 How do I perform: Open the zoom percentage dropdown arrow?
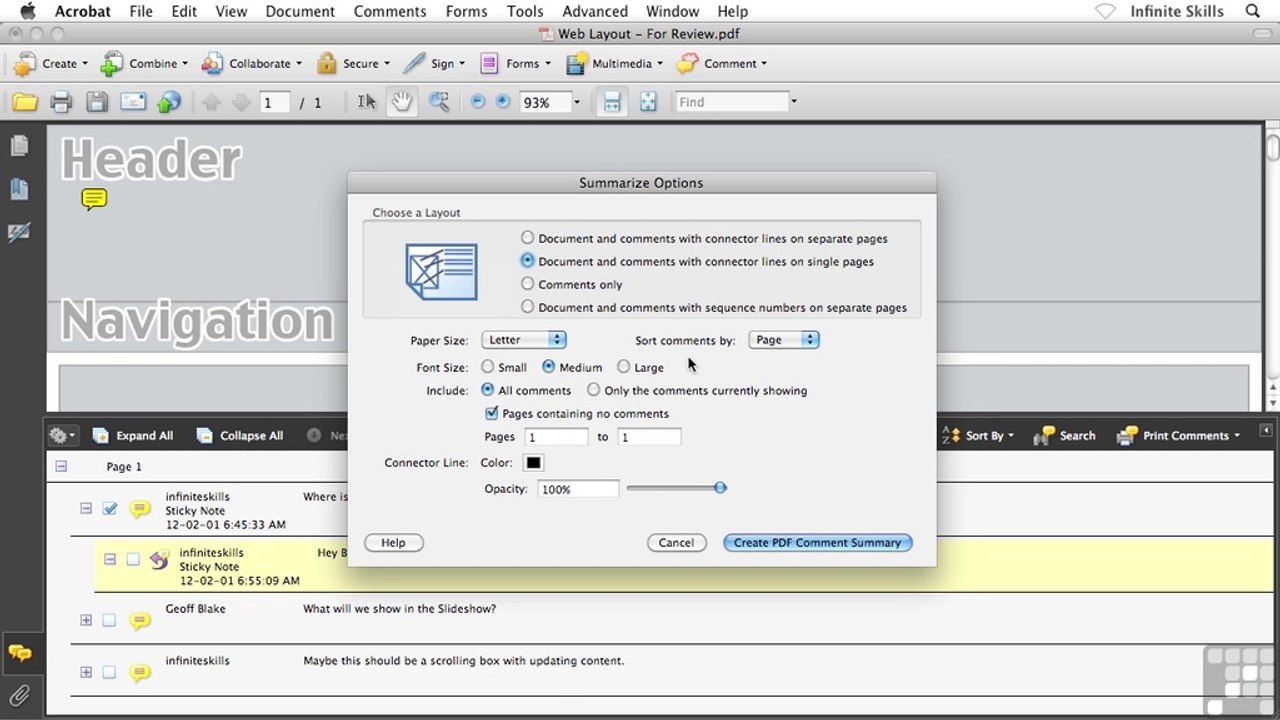(x=576, y=102)
